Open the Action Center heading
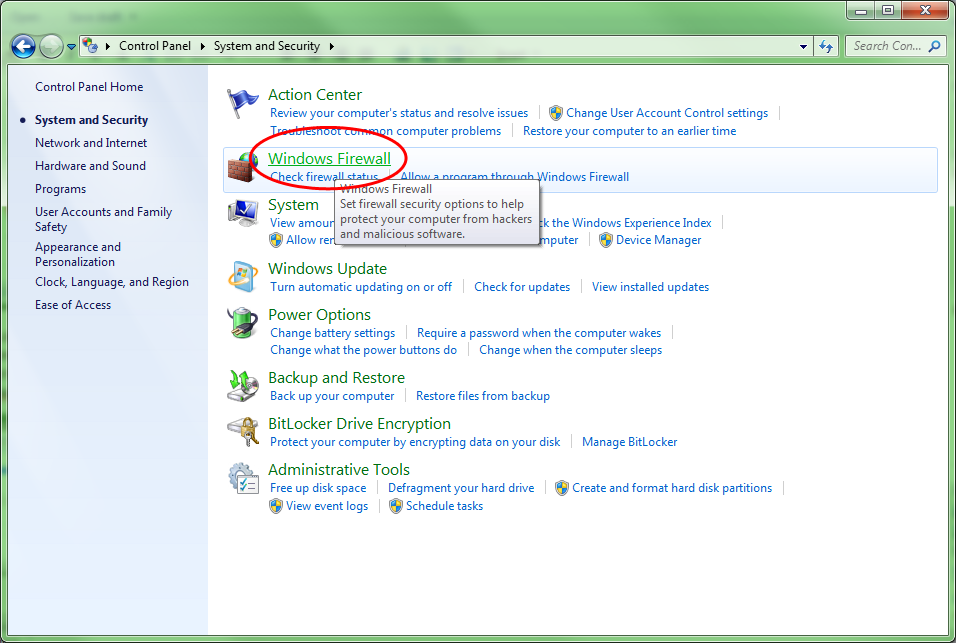This screenshot has width=956, height=643. point(315,95)
